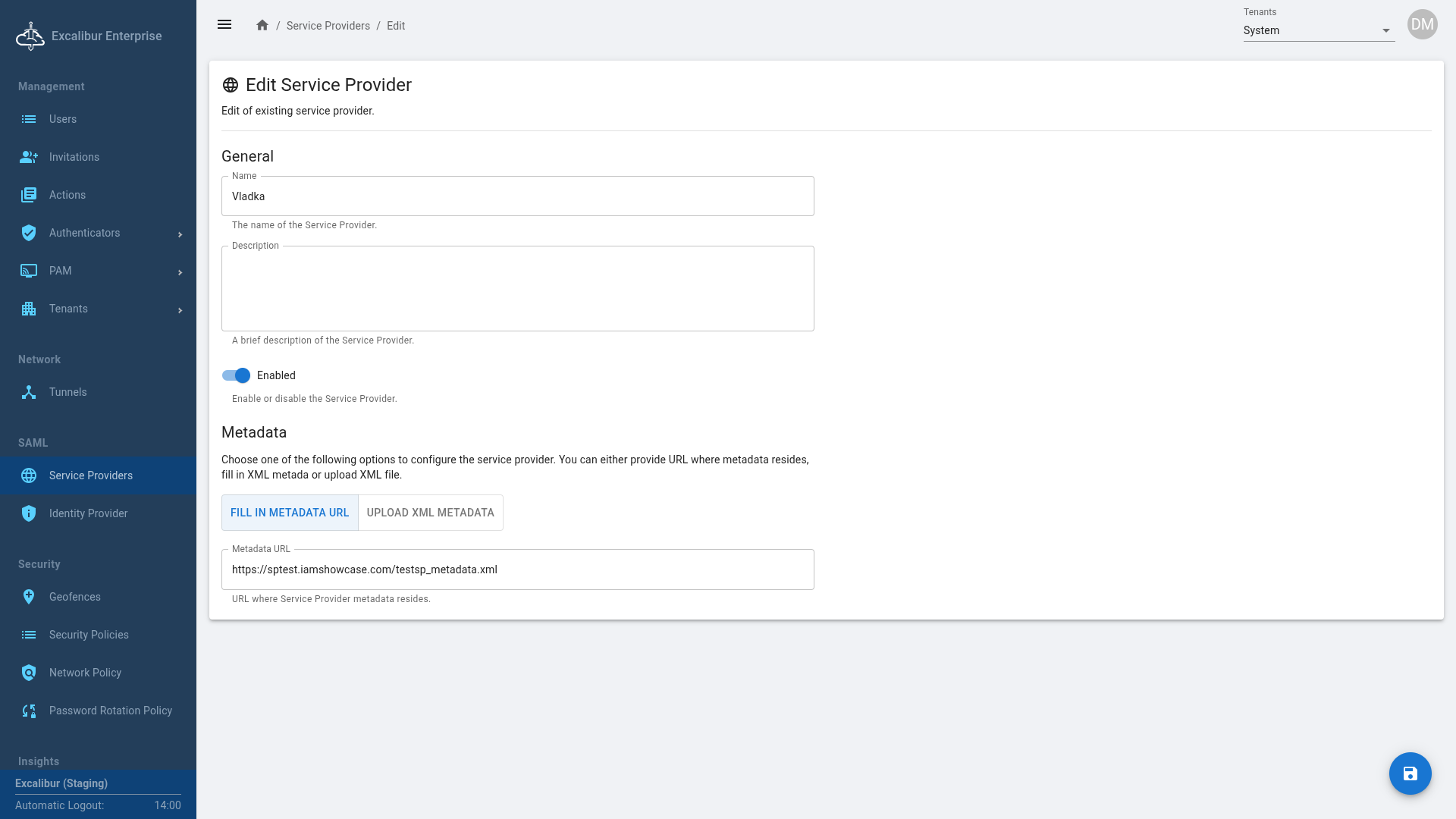Open Security Policies in sidebar

89,635
